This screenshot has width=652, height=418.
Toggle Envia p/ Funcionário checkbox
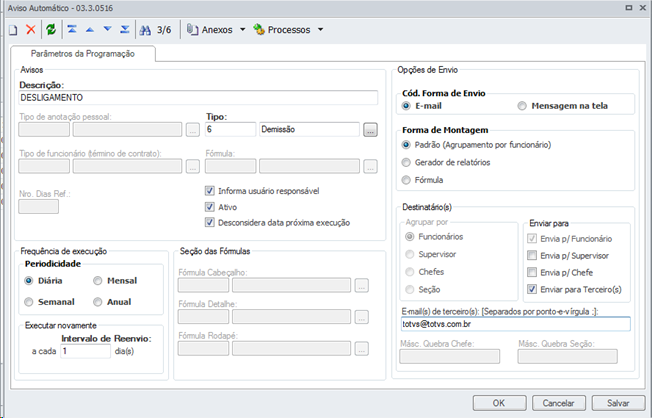[x=532, y=239]
